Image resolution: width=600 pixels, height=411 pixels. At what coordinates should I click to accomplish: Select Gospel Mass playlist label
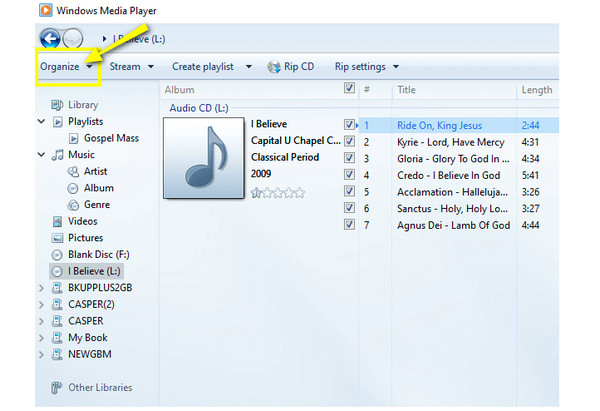(111, 138)
